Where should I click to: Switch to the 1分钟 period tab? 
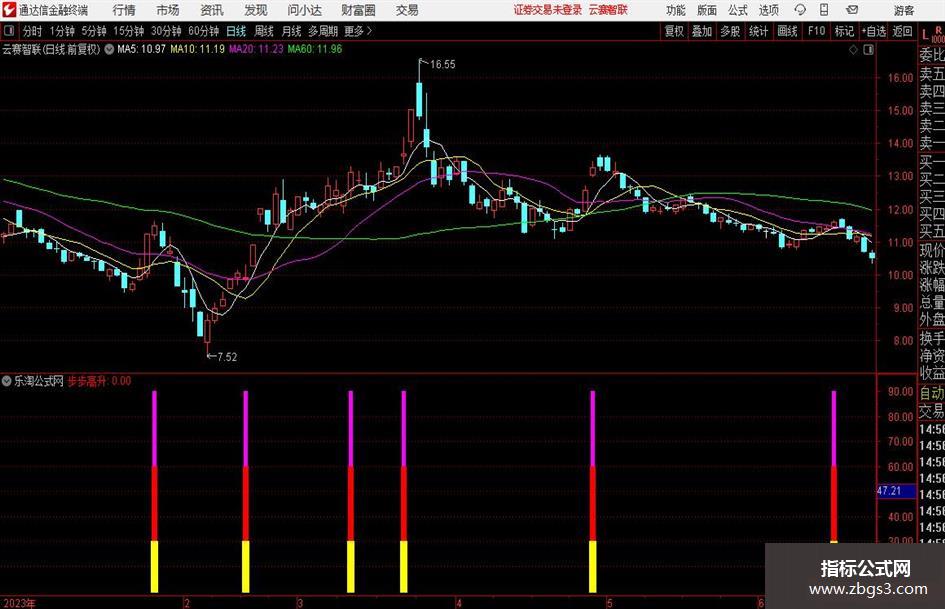click(x=62, y=31)
